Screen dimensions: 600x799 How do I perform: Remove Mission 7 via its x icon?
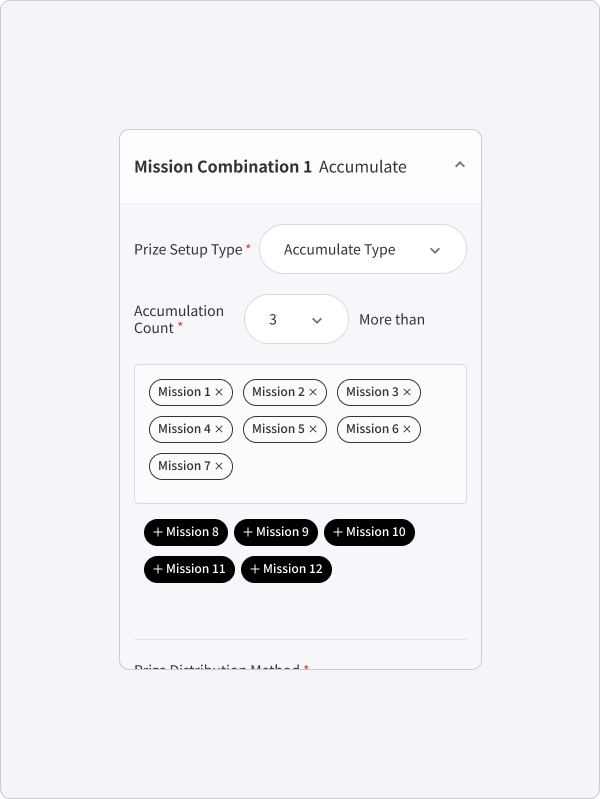tap(219, 466)
